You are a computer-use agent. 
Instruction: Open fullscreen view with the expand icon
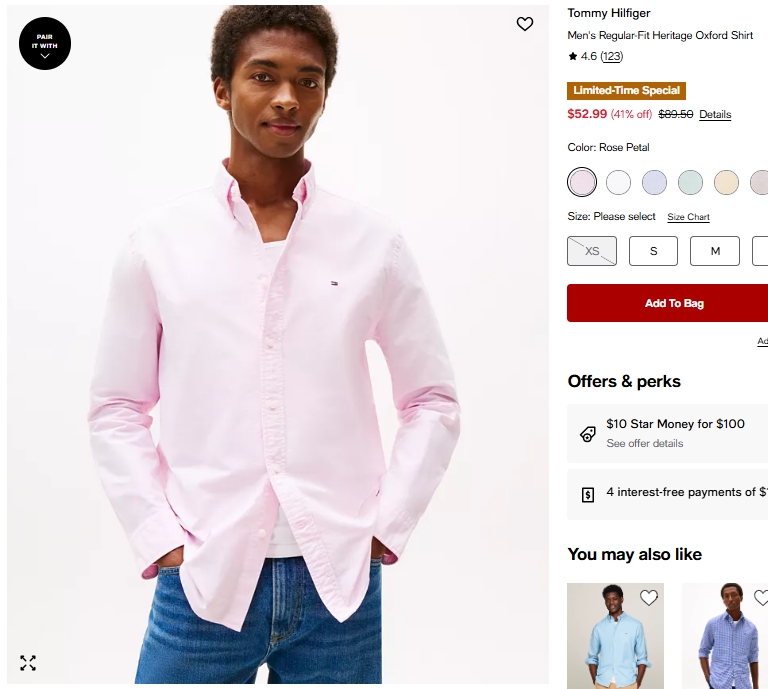[x=28, y=663]
